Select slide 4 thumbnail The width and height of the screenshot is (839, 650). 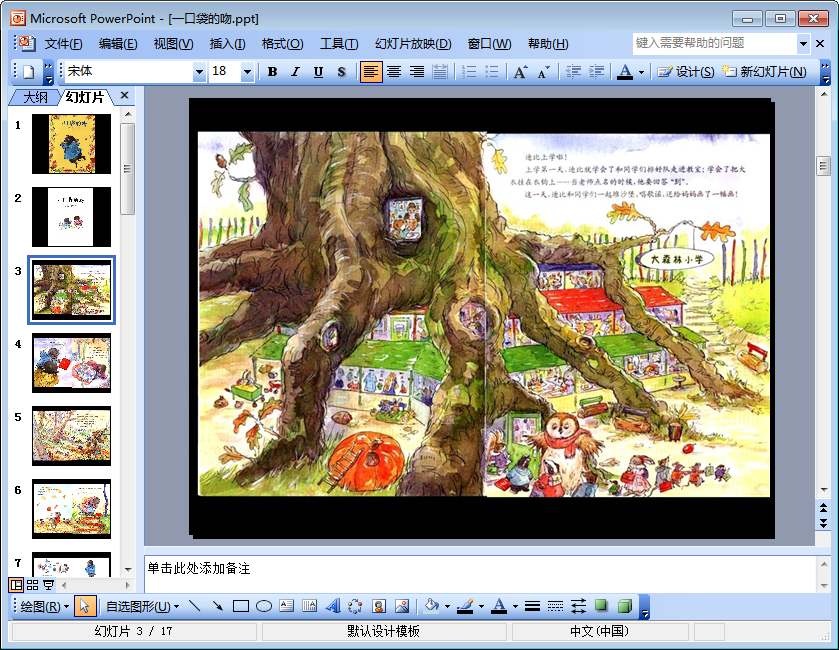tap(71, 363)
